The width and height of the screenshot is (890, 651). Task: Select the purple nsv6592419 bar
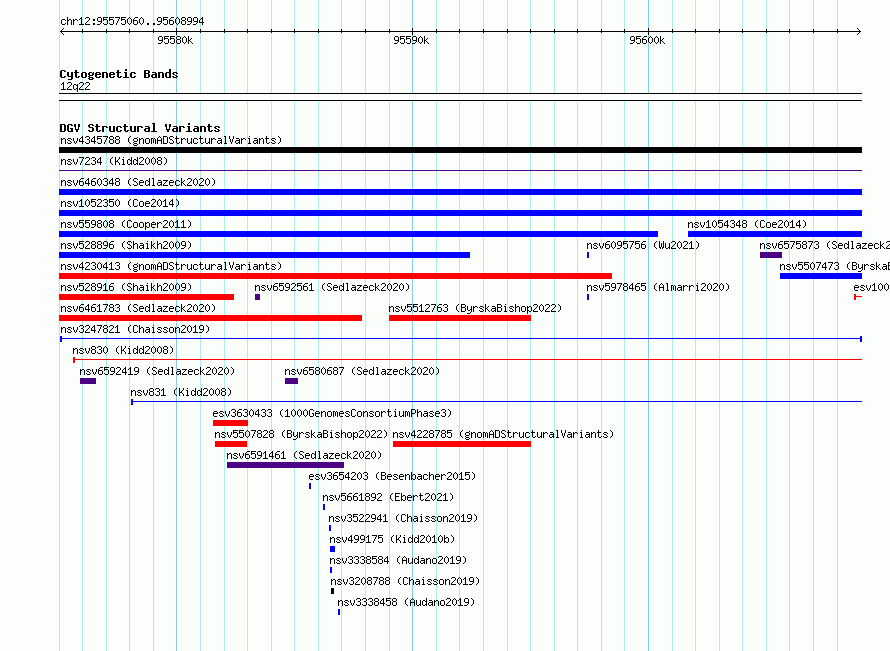(x=88, y=381)
